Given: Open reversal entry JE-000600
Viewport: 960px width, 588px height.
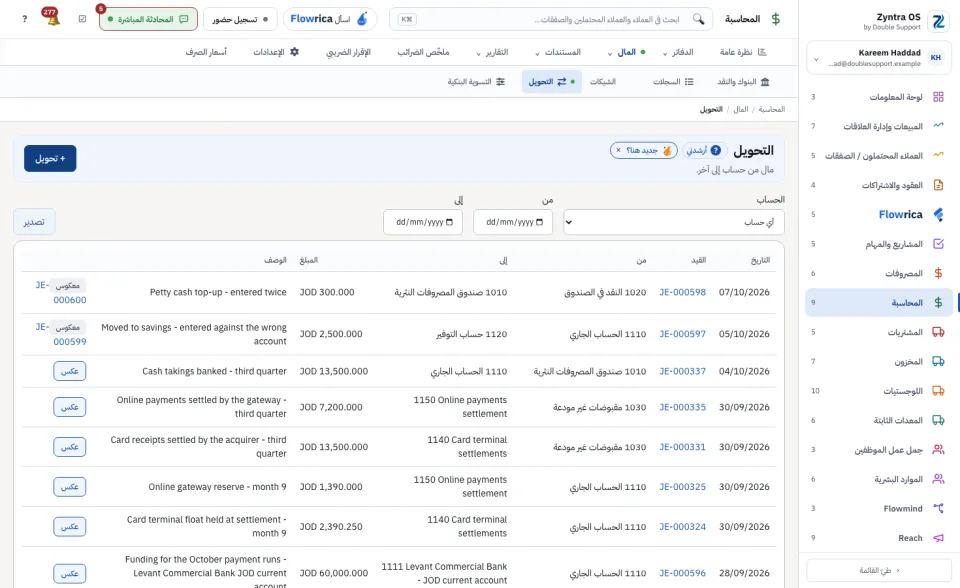Looking at the screenshot, I should coord(69,300).
